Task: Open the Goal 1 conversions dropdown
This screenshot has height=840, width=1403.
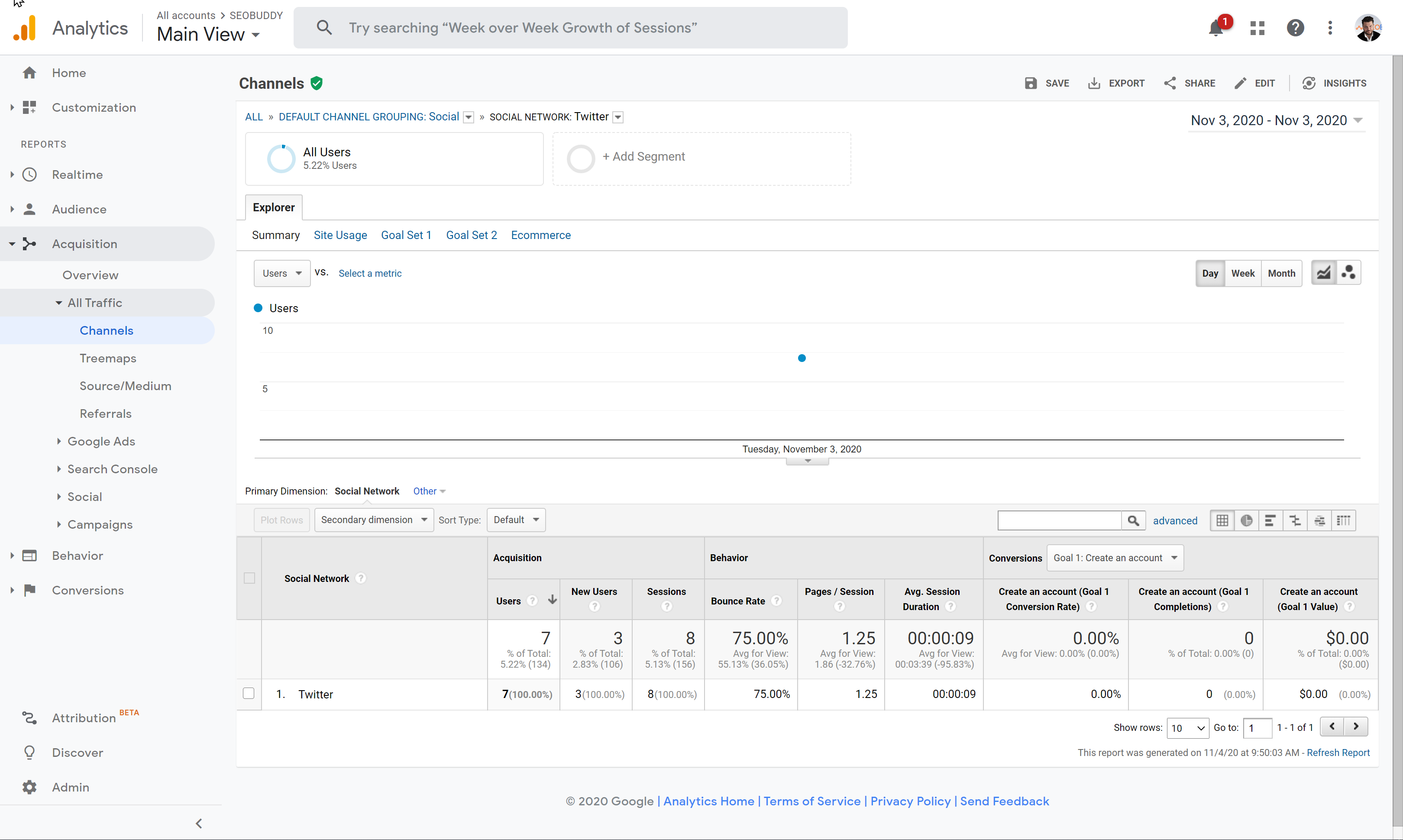Action: (x=1115, y=558)
